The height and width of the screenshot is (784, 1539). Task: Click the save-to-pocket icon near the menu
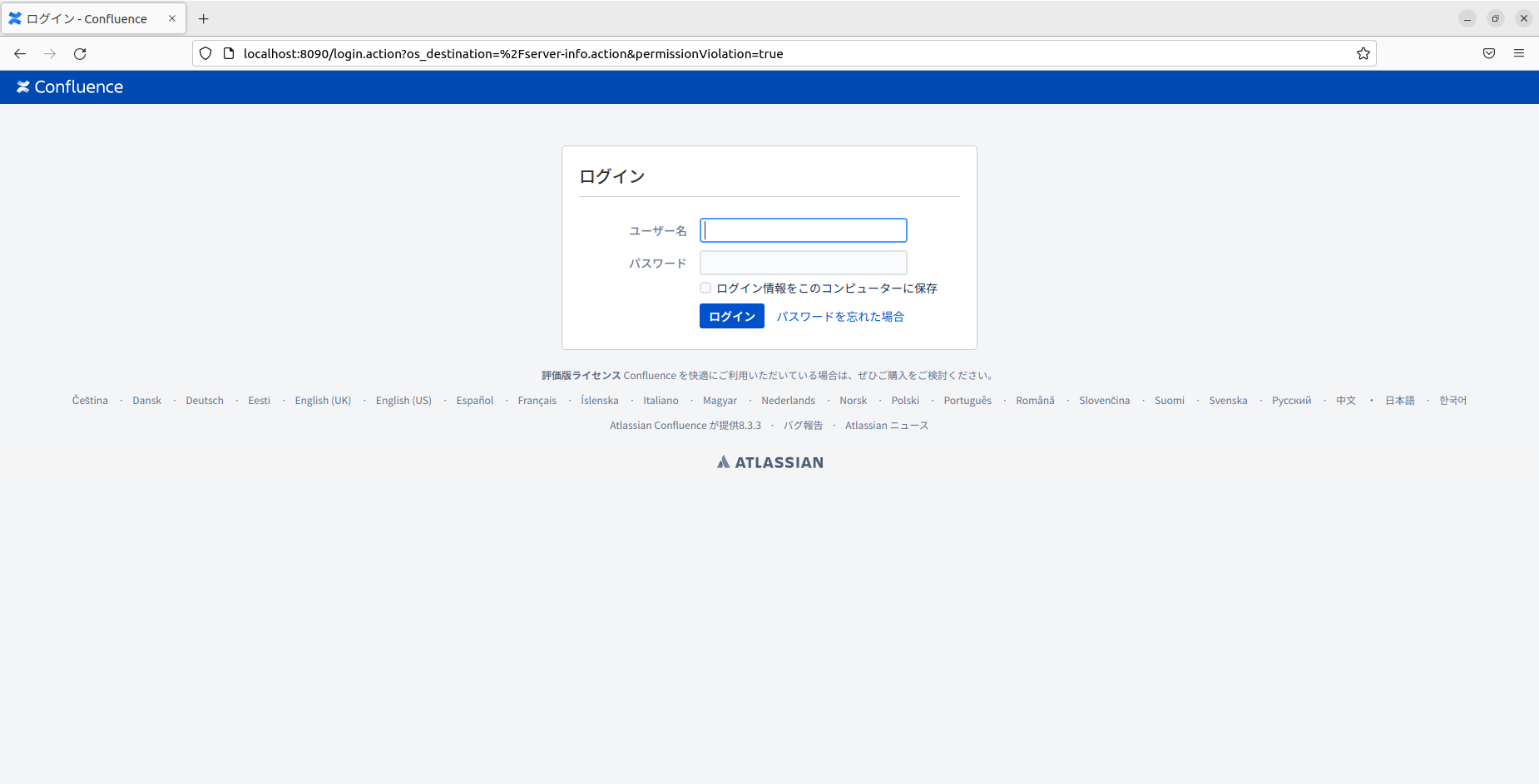1487,53
